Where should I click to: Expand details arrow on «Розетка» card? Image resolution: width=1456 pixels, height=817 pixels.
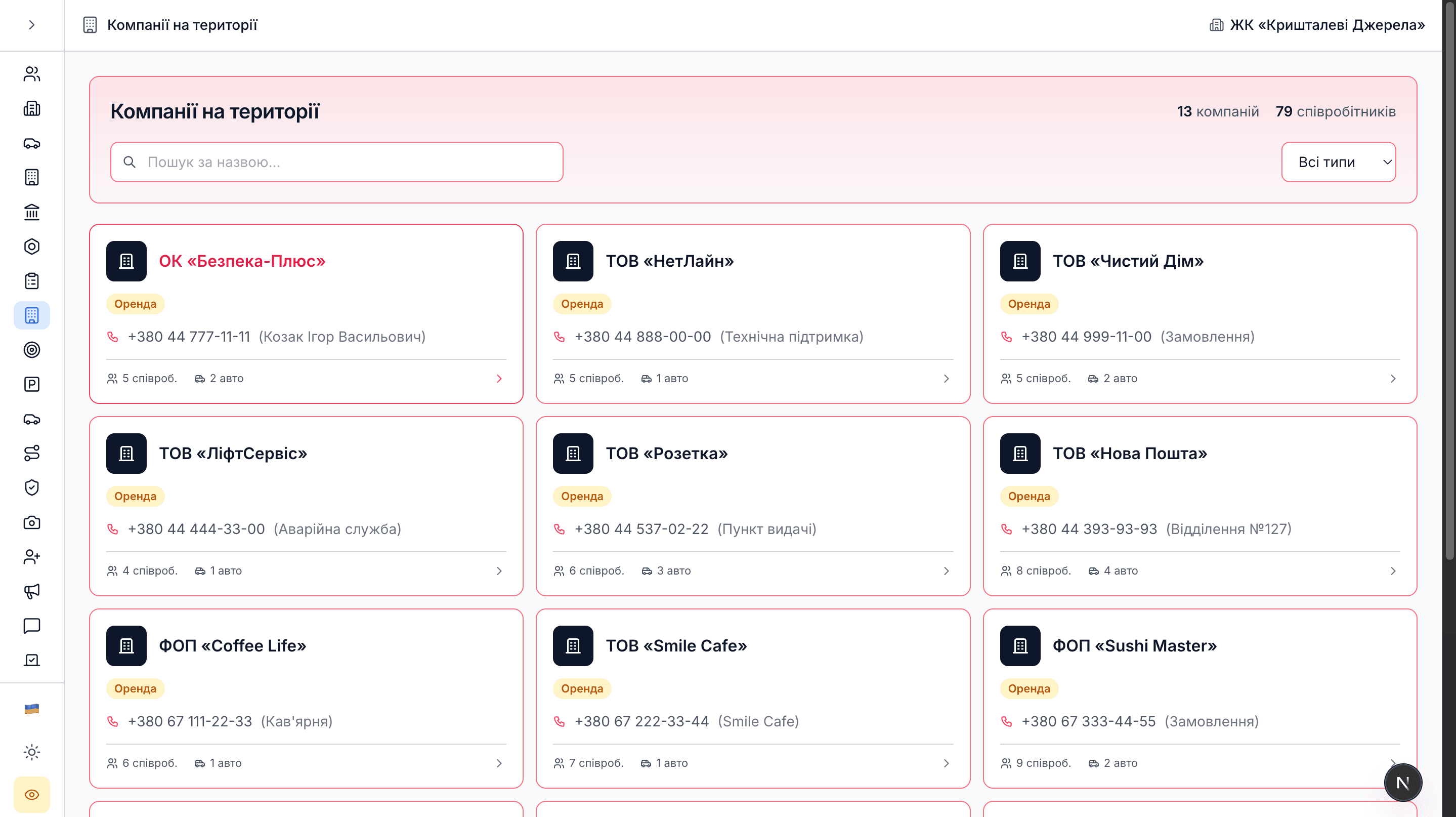[946, 571]
